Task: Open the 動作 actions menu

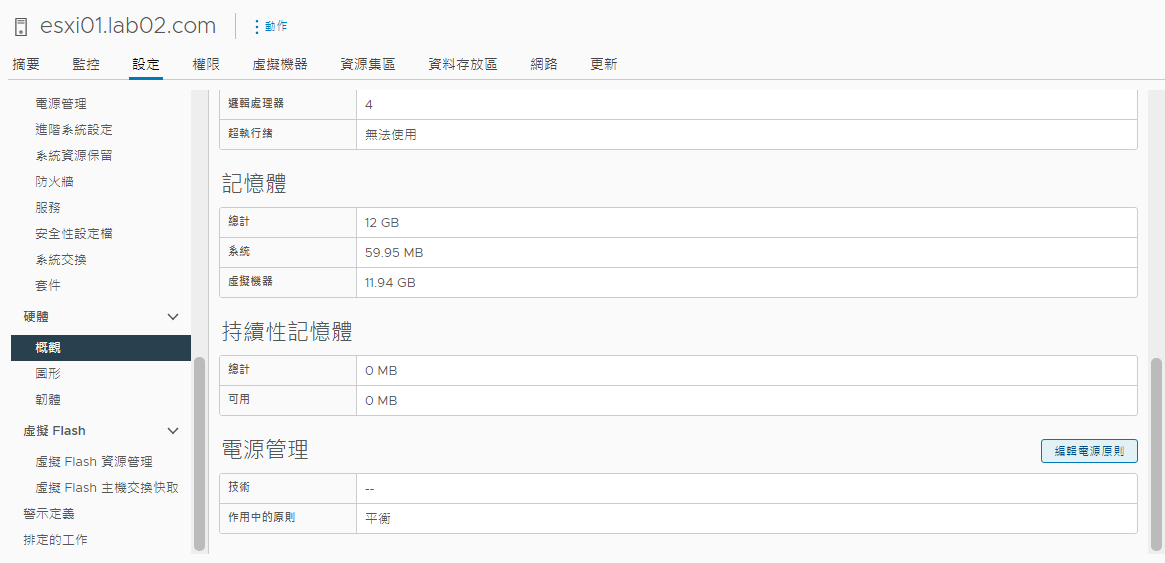Action: 270,26
